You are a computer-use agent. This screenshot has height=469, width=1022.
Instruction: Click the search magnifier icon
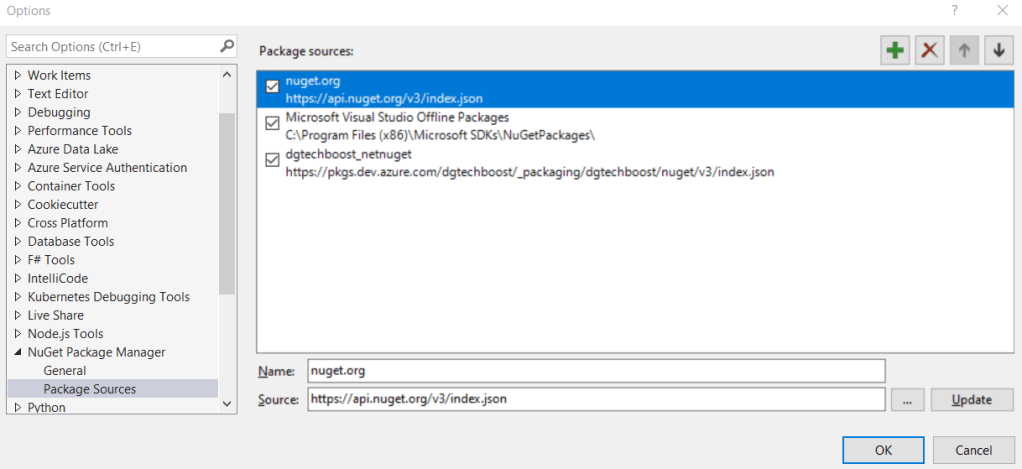tap(227, 46)
